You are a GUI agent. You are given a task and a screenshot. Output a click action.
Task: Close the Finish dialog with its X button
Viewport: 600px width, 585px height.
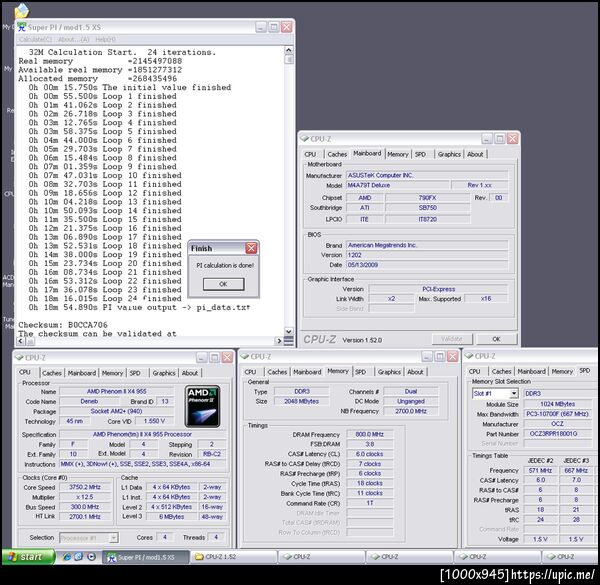251,248
